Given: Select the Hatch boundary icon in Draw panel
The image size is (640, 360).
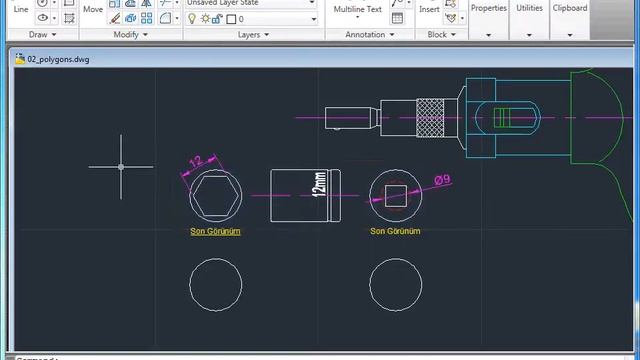Looking at the screenshot, I should pos(69,18).
